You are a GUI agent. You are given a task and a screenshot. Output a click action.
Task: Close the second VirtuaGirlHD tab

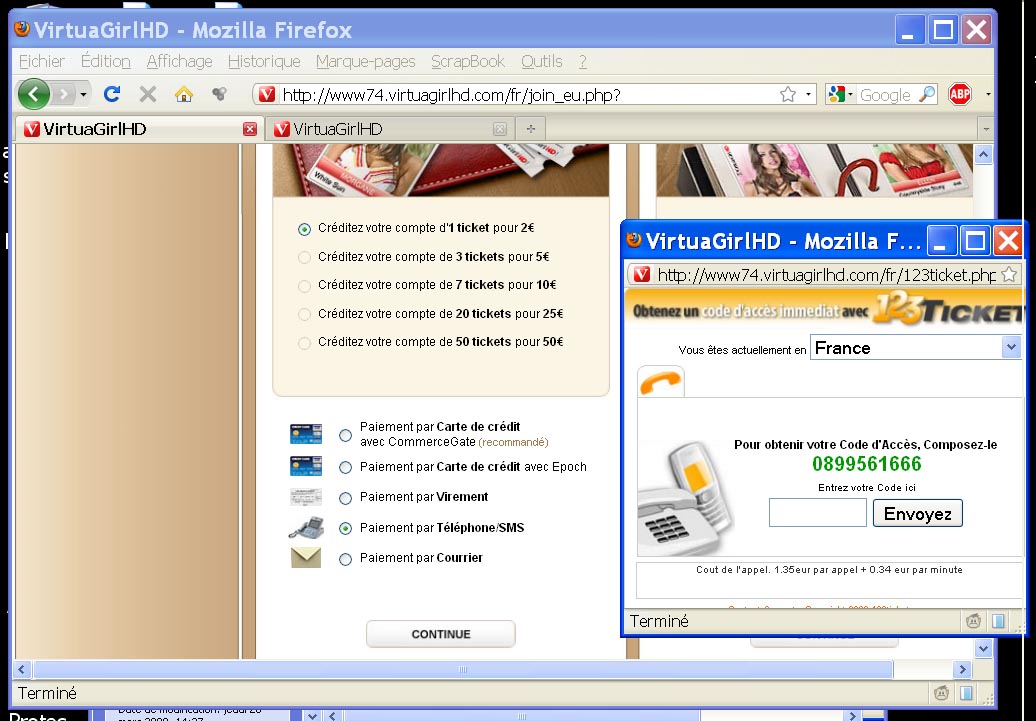tap(500, 130)
